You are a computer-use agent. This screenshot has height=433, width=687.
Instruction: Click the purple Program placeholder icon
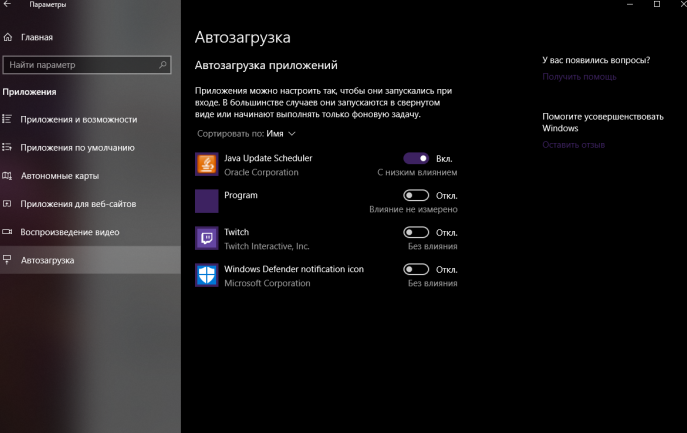tap(206, 201)
